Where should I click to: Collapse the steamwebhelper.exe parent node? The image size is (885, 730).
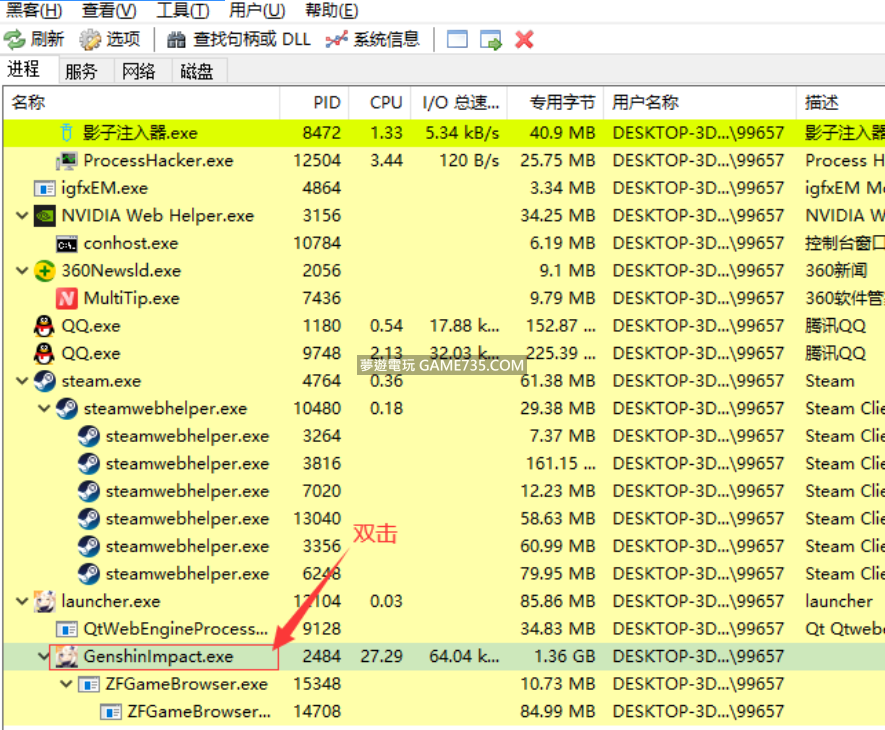[44, 408]
